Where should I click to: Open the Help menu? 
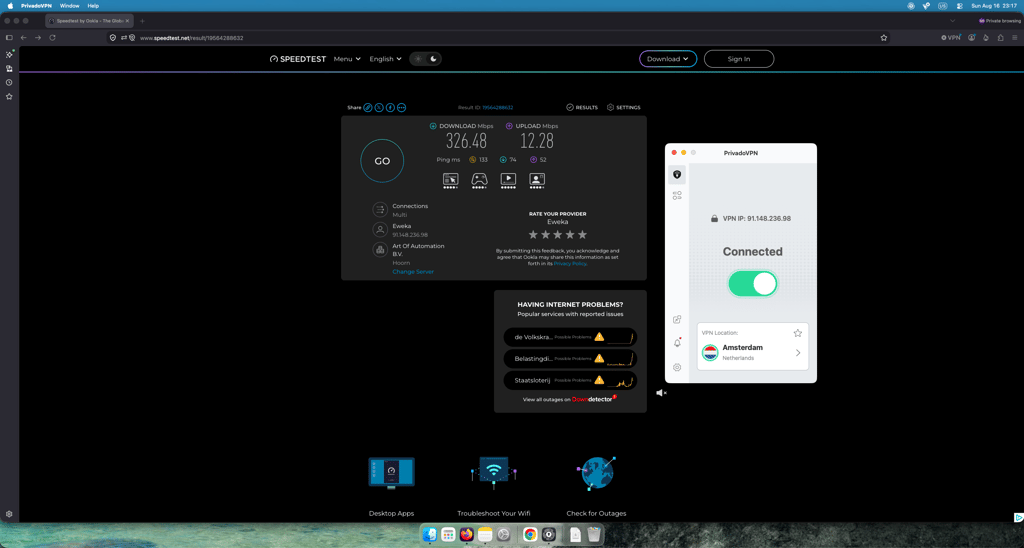pos(93,6)
